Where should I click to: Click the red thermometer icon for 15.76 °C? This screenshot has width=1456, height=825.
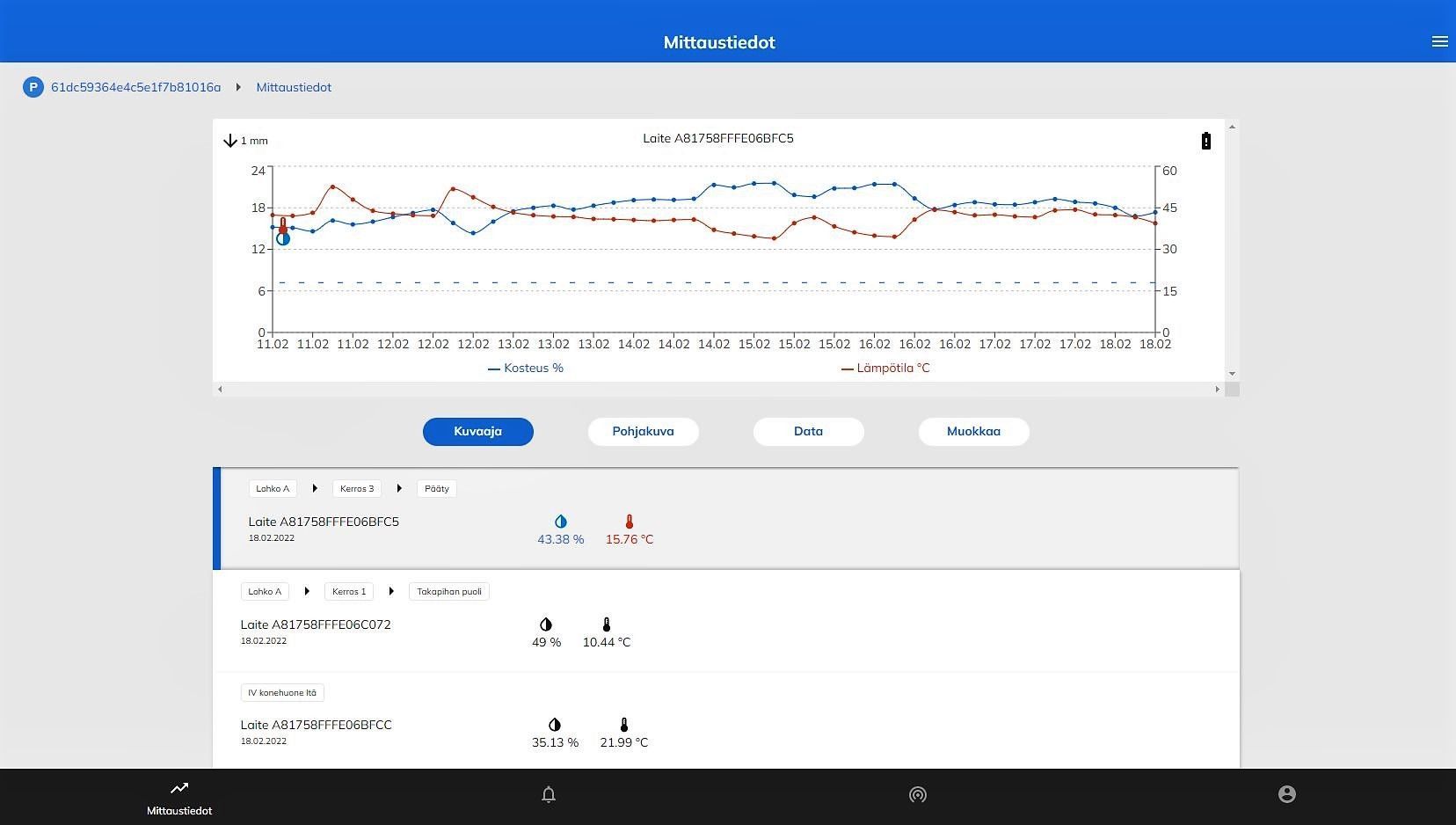(x=630, y=522)
